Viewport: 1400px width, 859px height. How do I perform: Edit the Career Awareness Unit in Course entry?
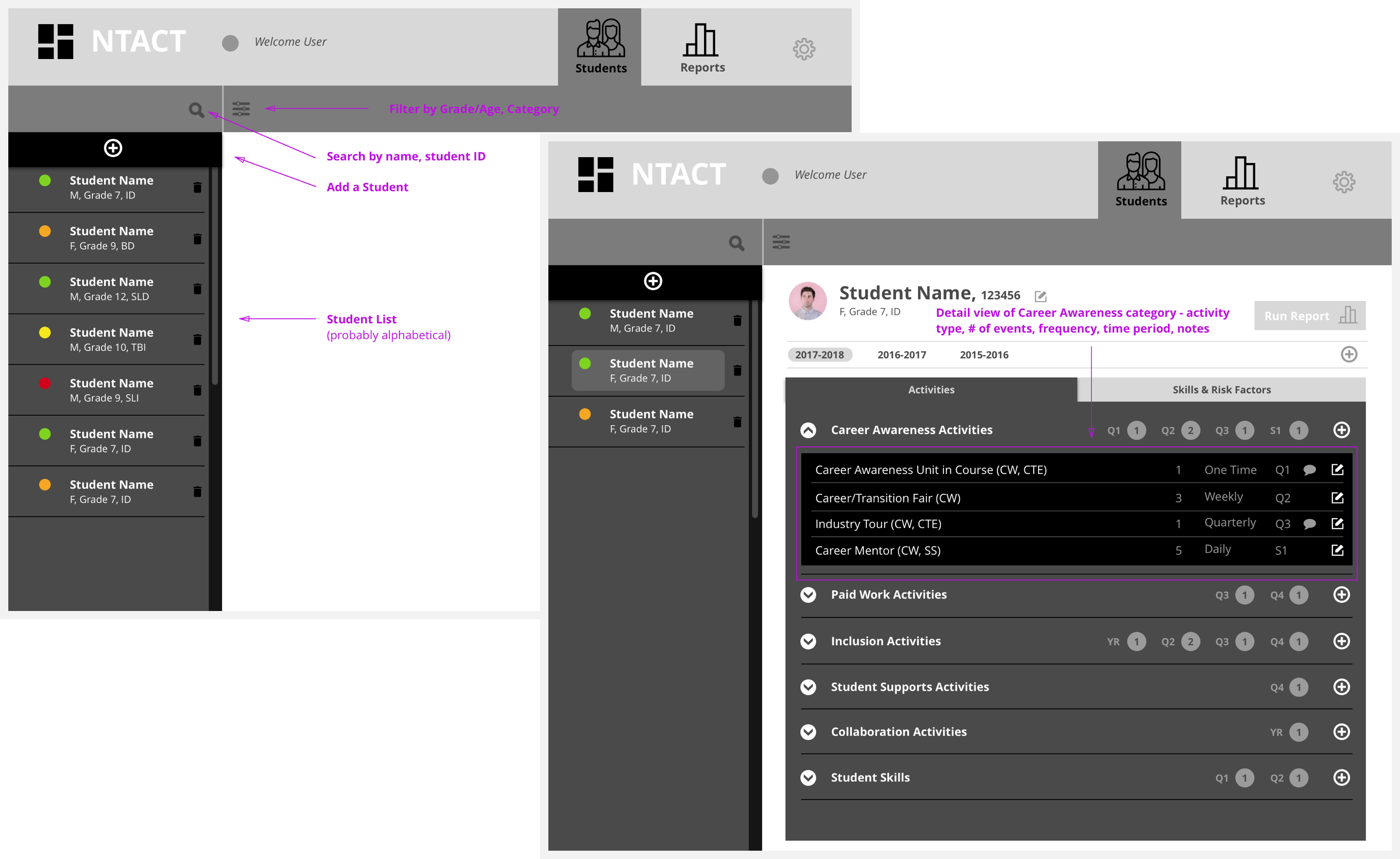coord(1338,470)
